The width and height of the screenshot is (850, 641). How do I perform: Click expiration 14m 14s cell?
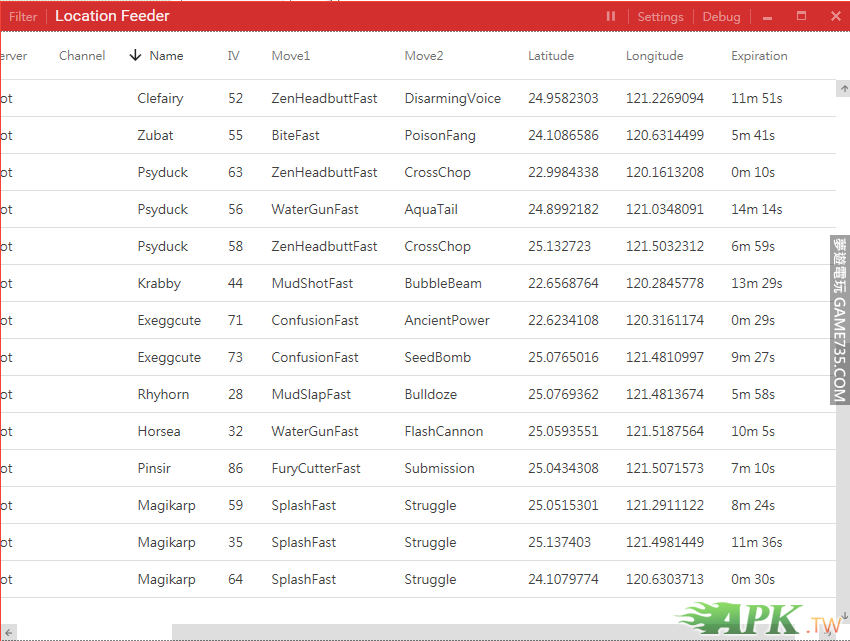[x=757, y=209]
